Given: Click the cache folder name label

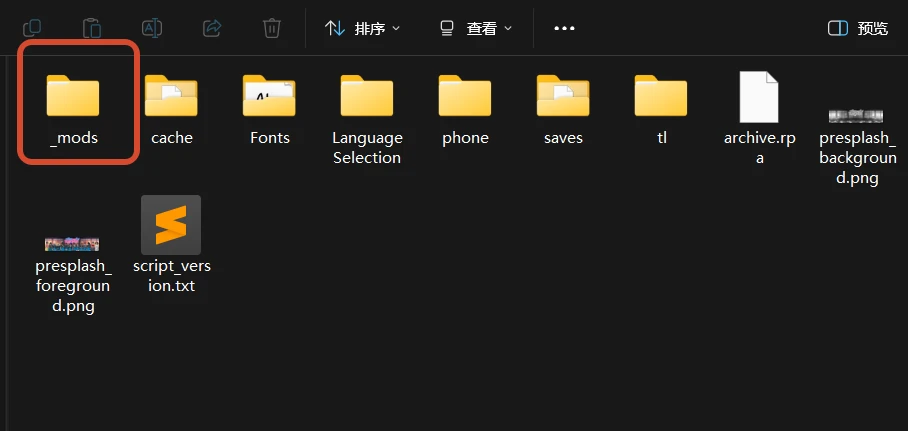Looking at the screenshot, I should (171, 138).
